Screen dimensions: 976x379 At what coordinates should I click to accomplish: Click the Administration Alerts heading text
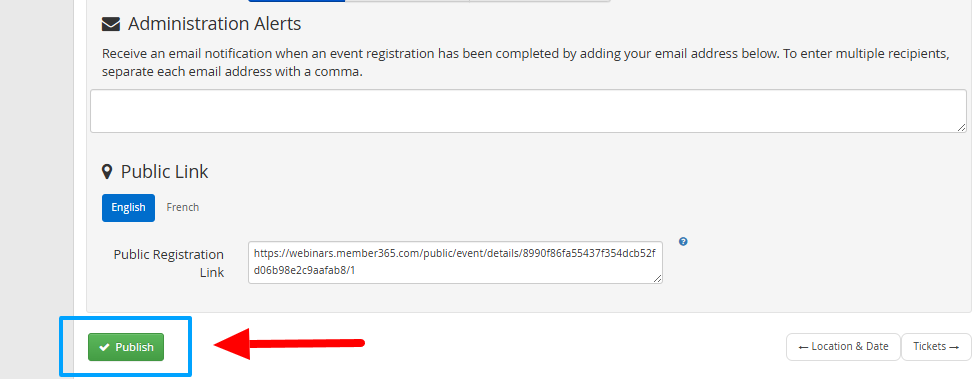tap(215, 24)
